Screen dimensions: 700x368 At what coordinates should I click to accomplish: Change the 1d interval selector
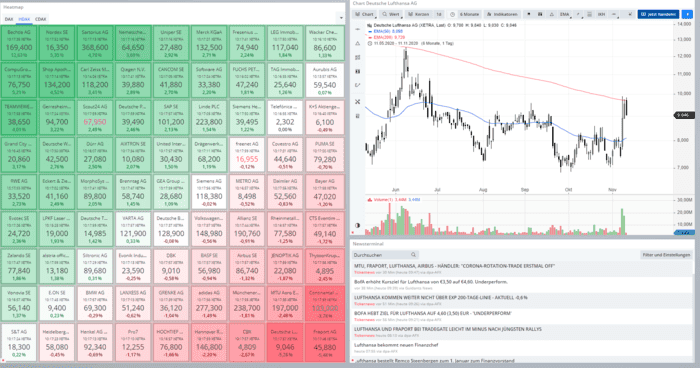(438, 14)
